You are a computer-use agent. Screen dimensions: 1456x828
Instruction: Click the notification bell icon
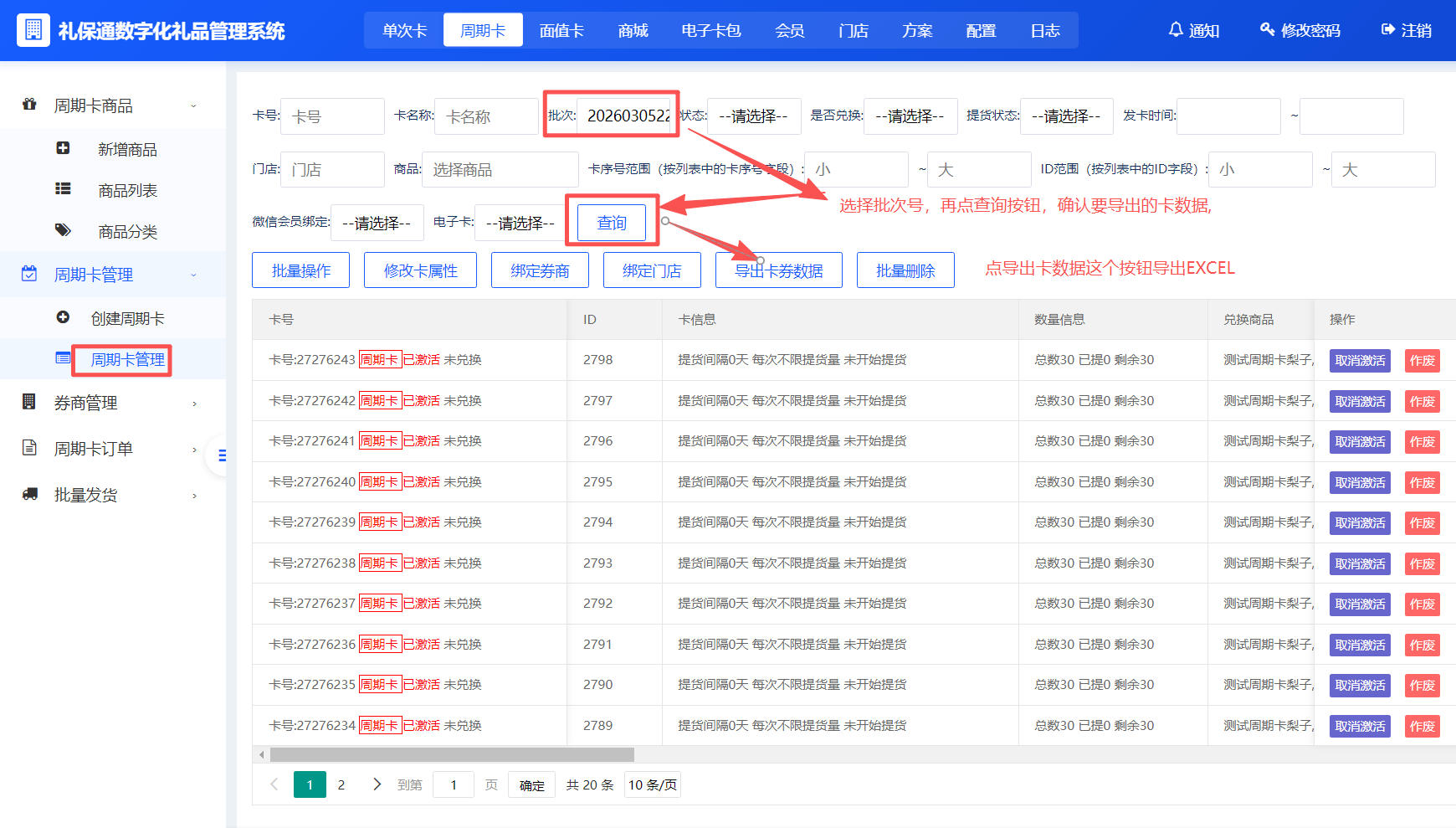tap(1176, 30)
